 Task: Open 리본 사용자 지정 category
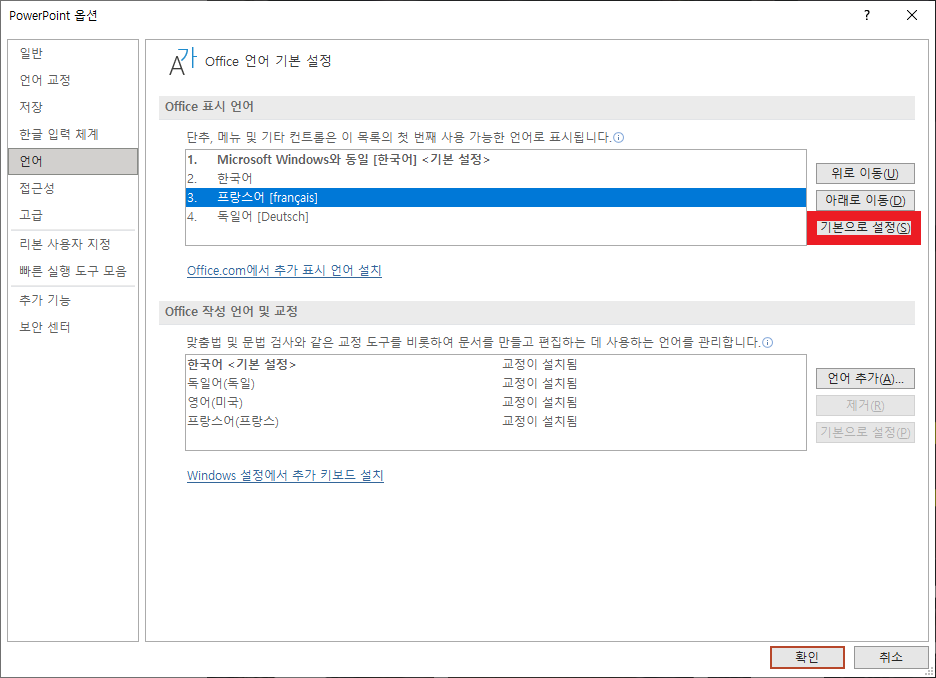pyautogui.click(x=73, y=244)
